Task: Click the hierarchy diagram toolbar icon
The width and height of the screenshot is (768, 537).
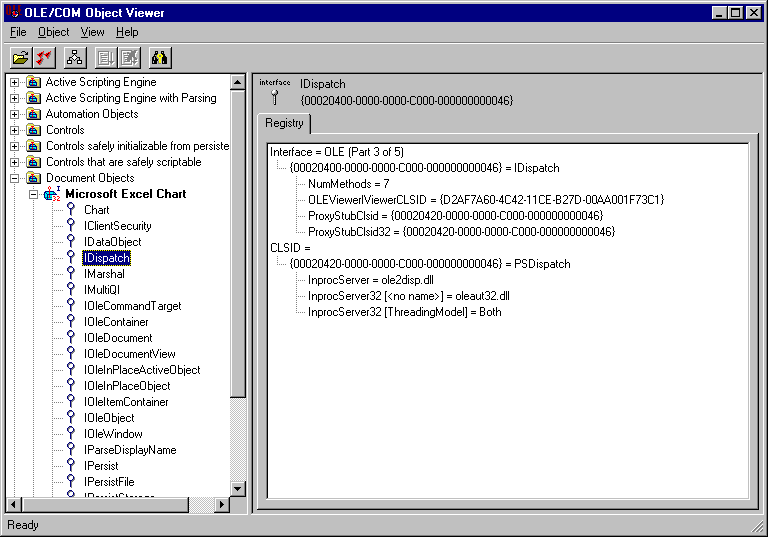Action: pyautogui.click(x=75, y=57)
